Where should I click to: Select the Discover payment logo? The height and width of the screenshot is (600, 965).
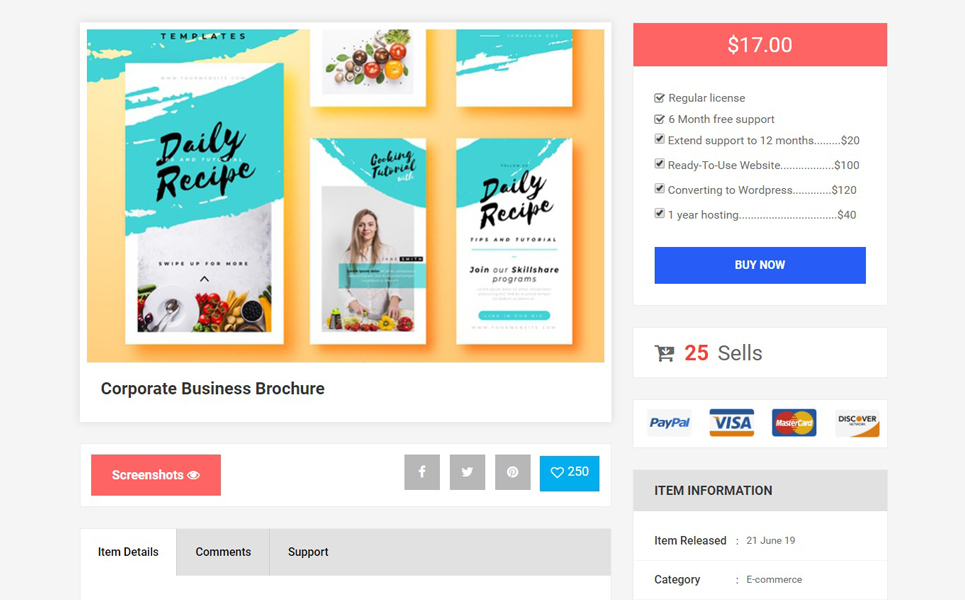(857, 423)
